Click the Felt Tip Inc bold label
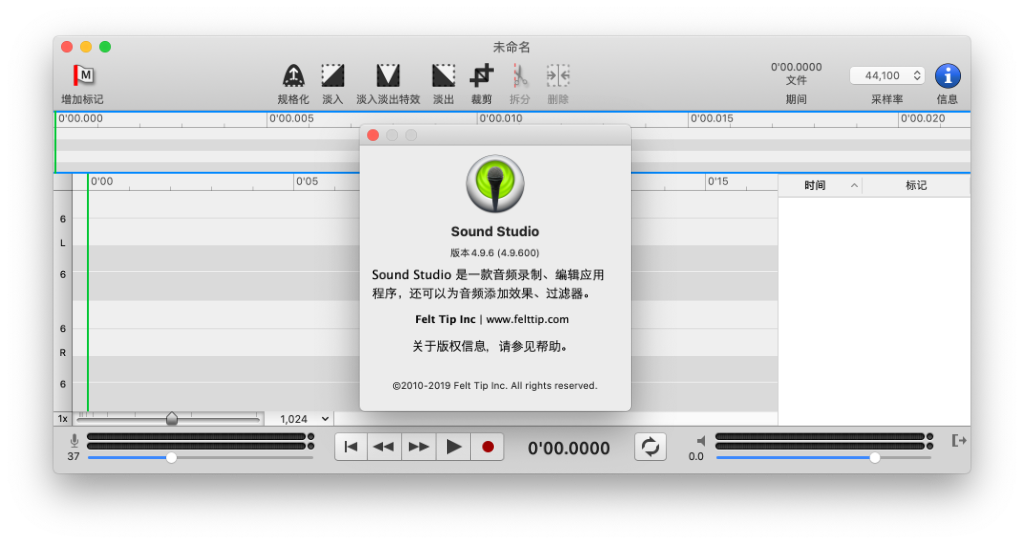 click(445, 319)
